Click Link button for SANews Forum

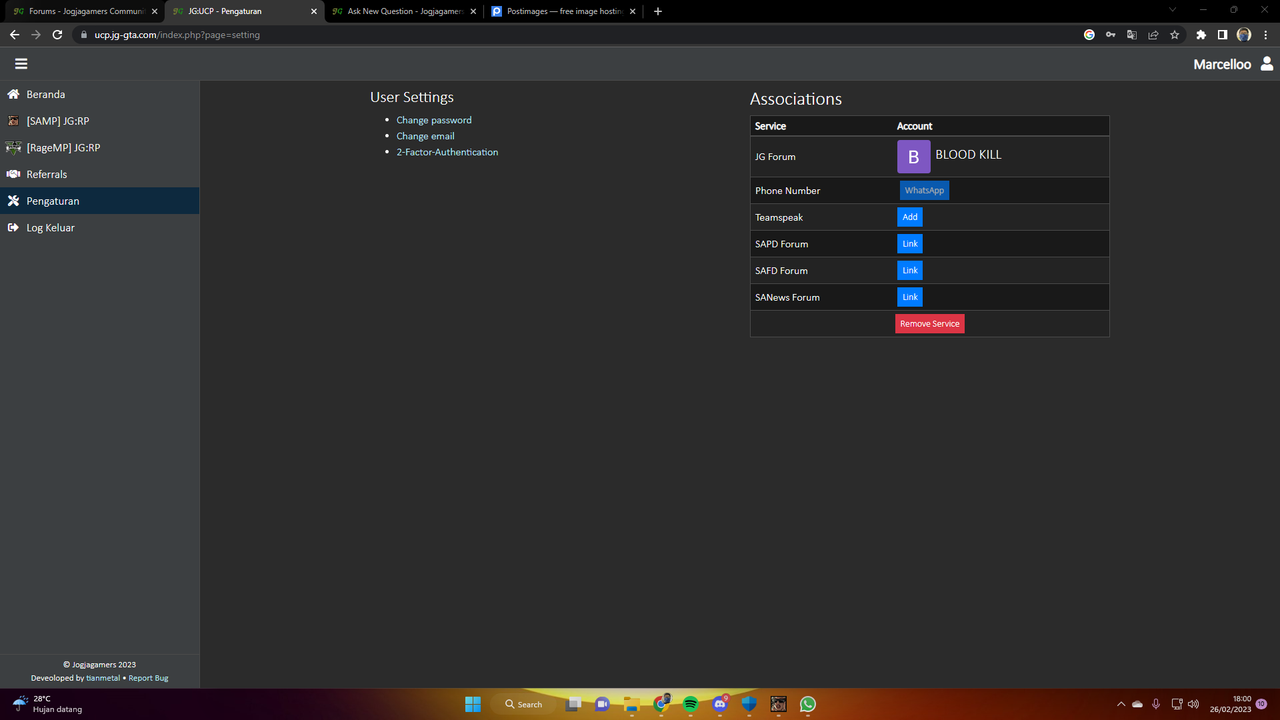910,297
